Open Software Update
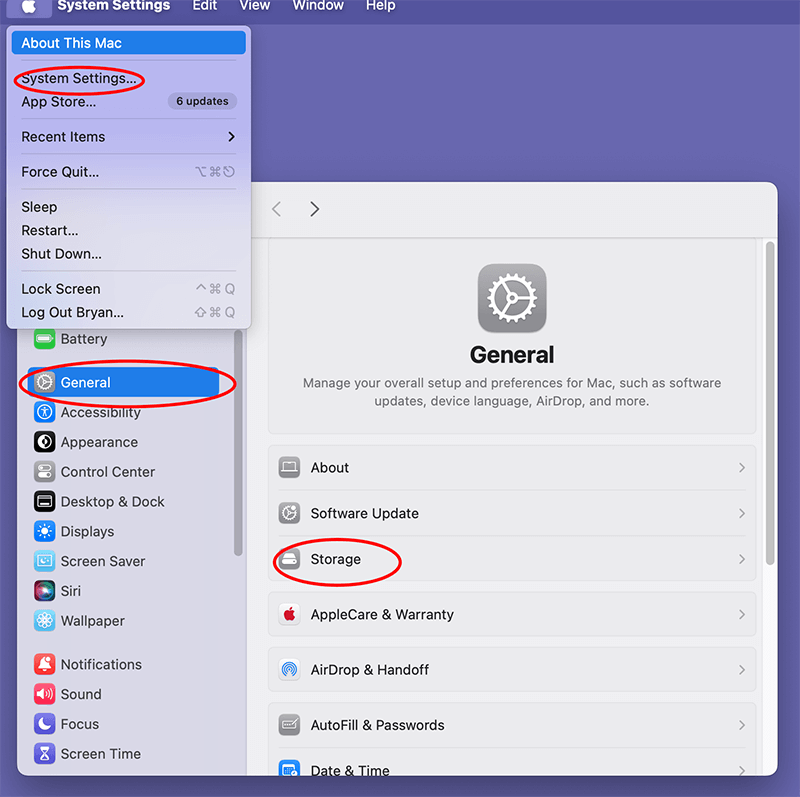Image resolution: width=800 pixels, height=797 pixels. tap(512, 513)
